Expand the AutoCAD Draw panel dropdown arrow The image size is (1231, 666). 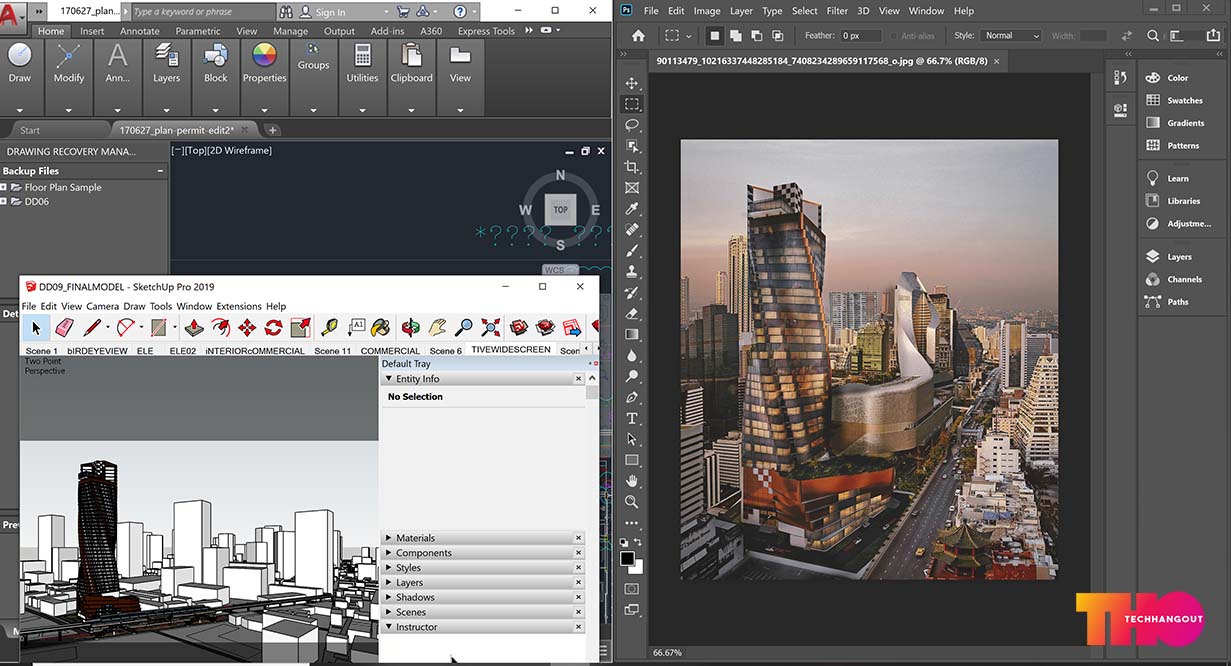point(20,110)
